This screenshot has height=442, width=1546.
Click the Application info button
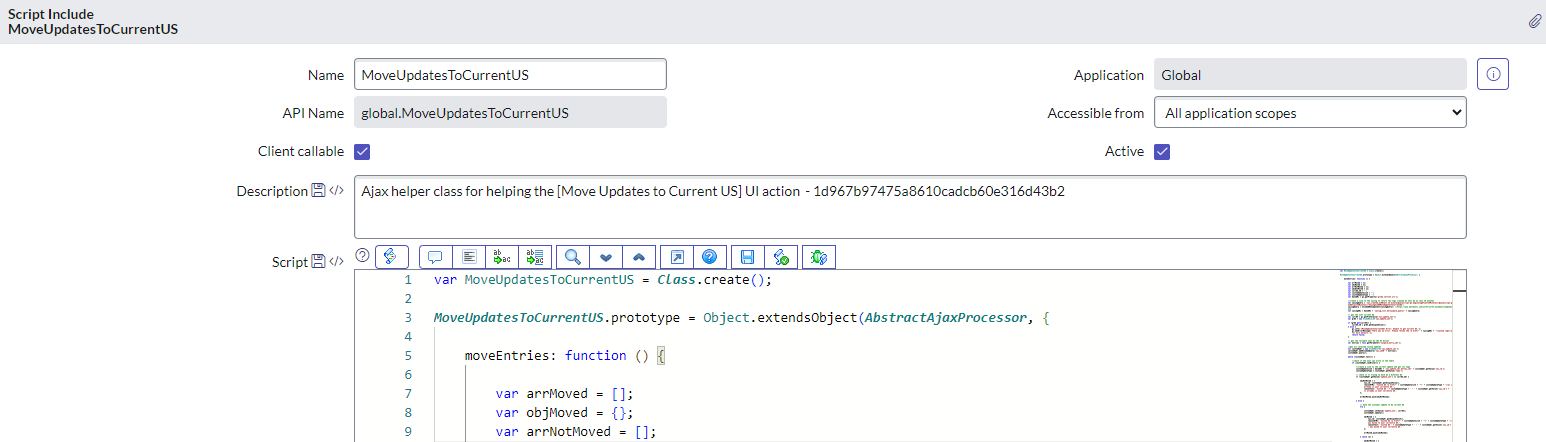tap(1493, 75)
